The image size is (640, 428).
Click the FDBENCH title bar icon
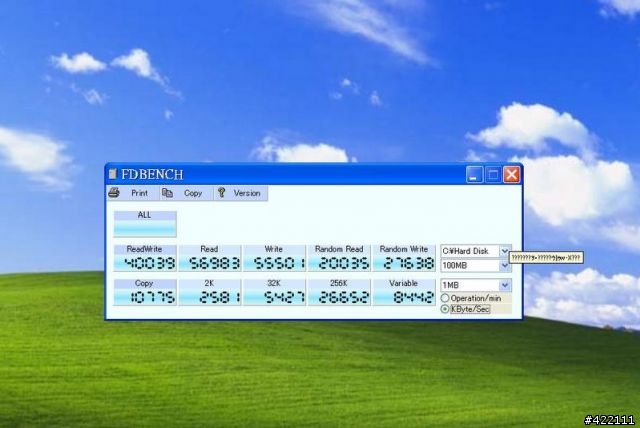[x=113, y=174]
